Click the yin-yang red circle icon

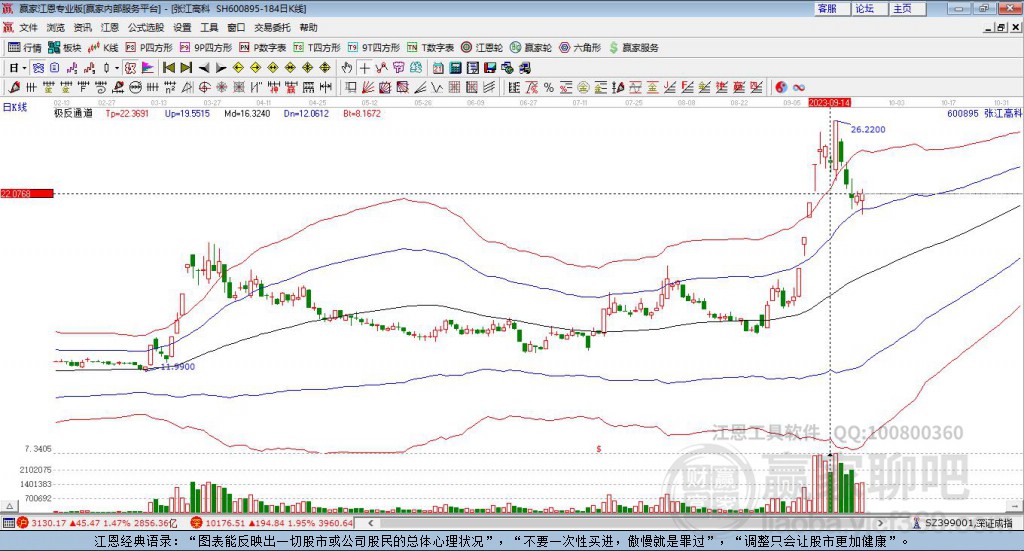click(780, 87)
